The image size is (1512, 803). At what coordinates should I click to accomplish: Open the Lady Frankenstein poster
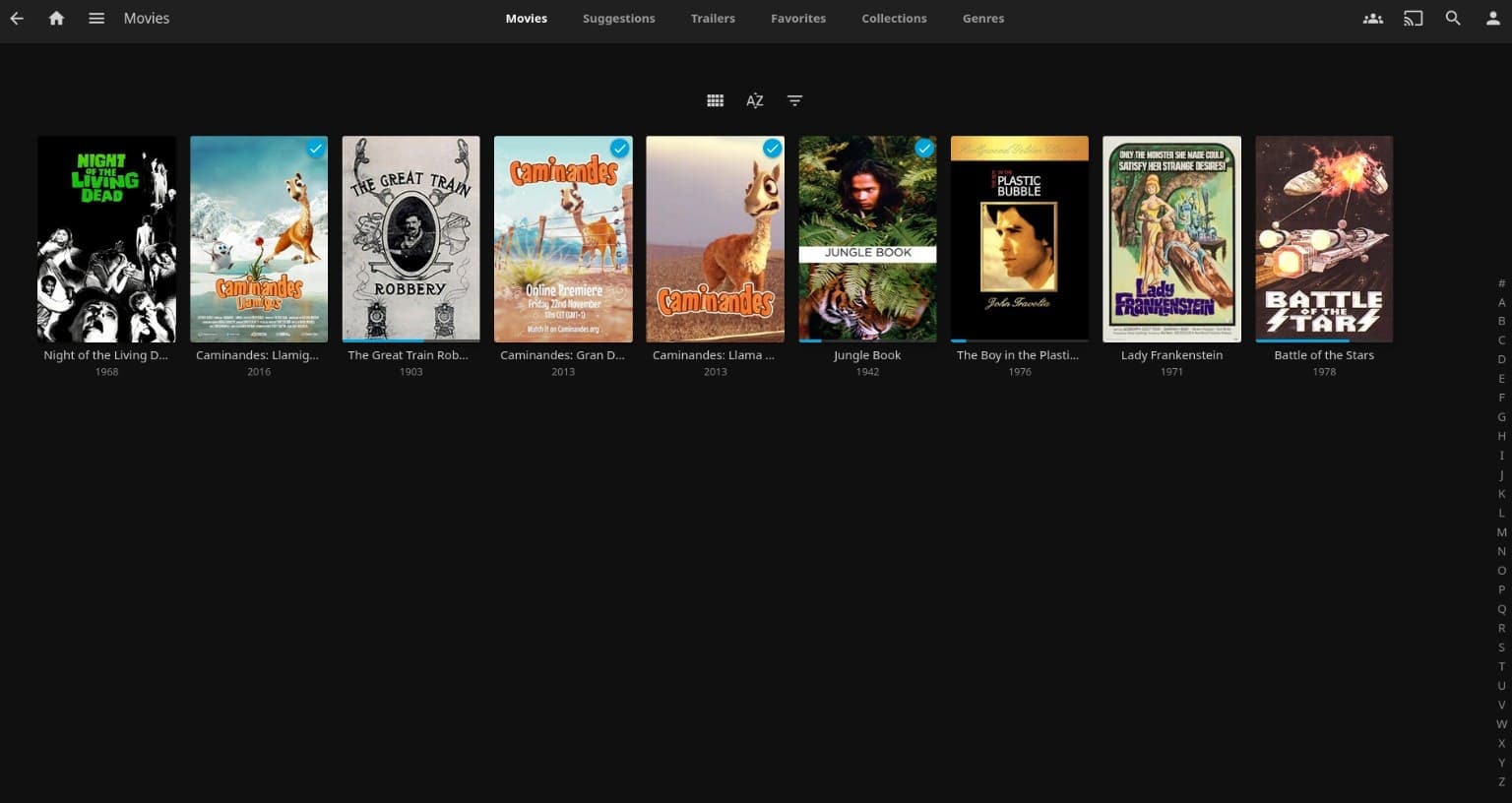(1171, 239)
